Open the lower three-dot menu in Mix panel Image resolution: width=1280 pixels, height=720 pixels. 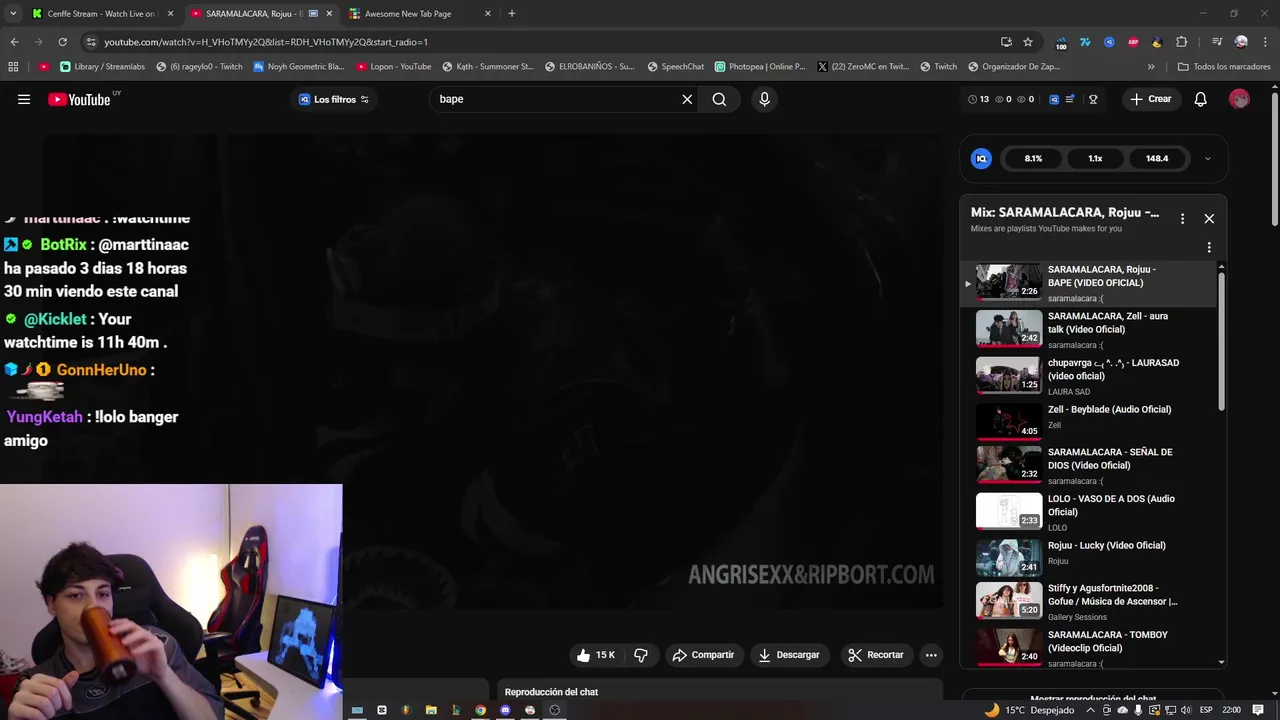pyautogui.click(x=1209, y=247)
